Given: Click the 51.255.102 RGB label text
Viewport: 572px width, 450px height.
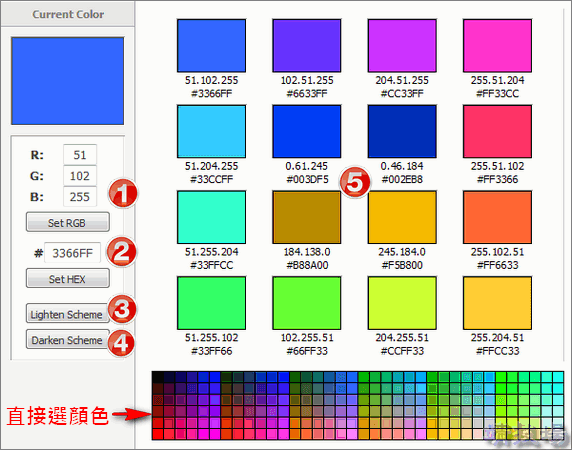Looking at the screenshot, I should (x=212, y=337).
